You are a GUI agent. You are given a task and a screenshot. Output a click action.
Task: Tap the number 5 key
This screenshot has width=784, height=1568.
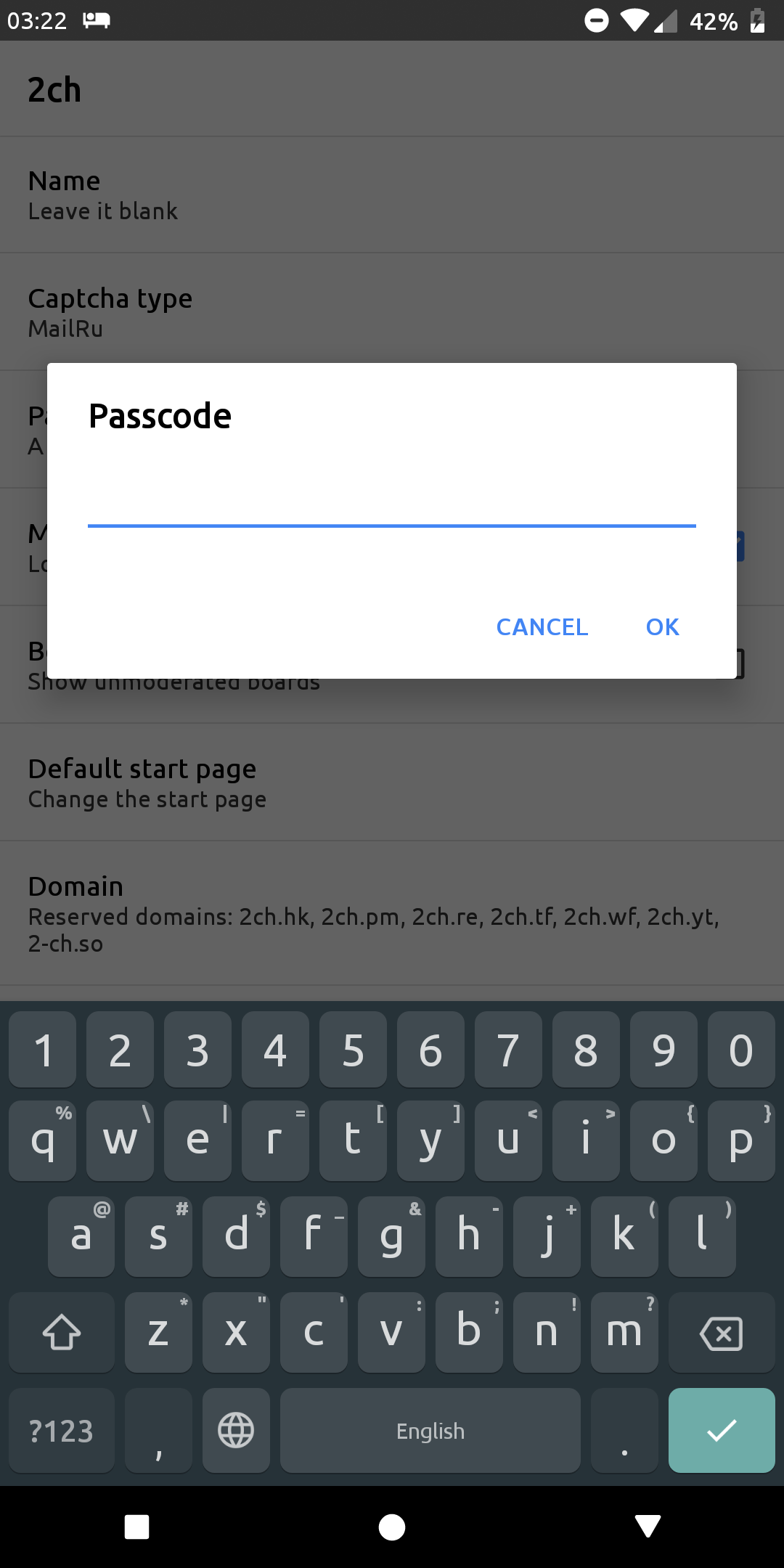tap(353, 1050)
